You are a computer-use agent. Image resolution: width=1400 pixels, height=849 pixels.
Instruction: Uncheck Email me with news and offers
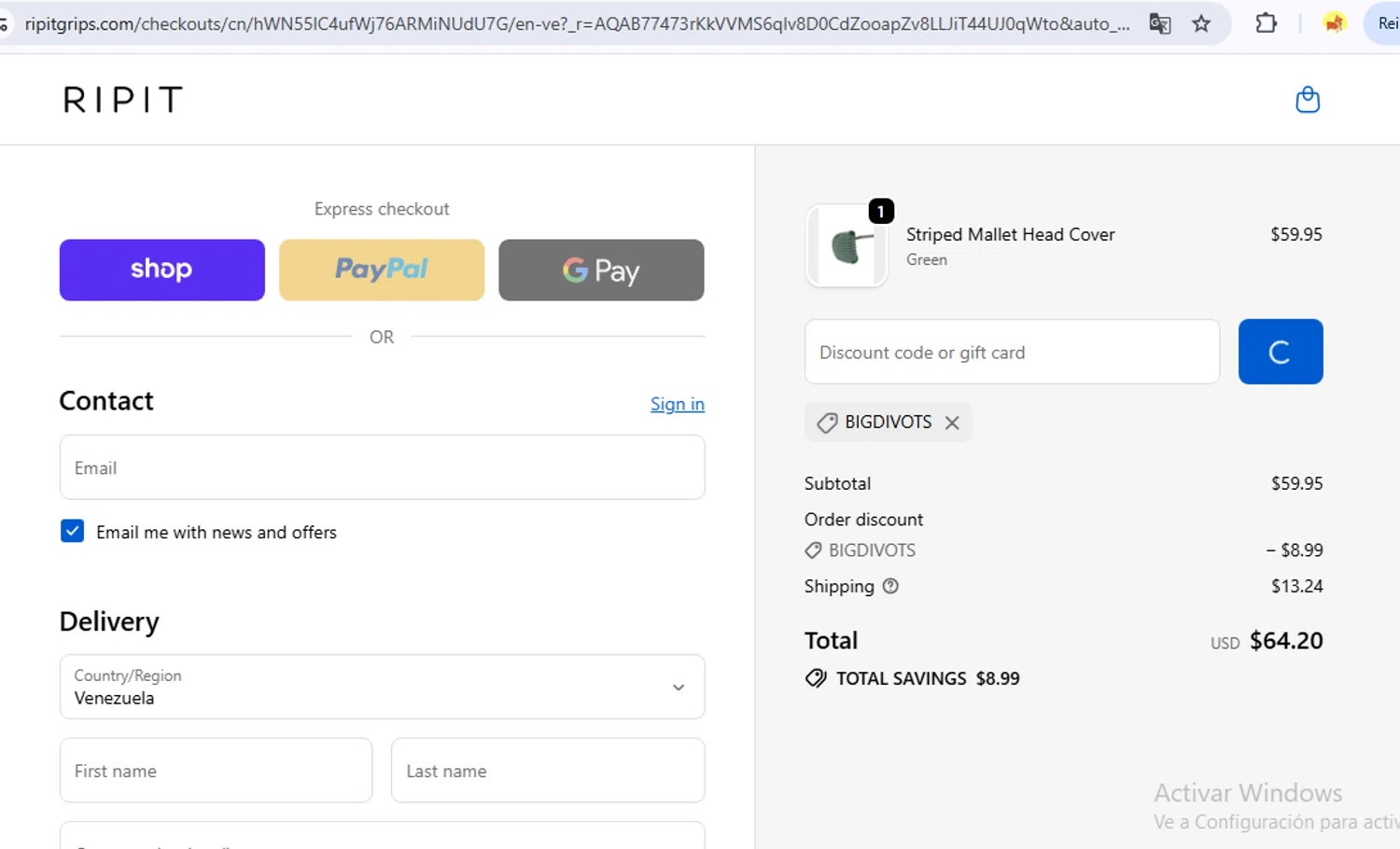click(72, 532)
